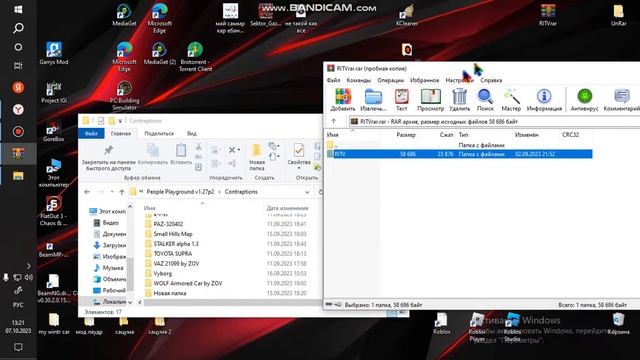Screen dimensions: 640x360
Task: Open the File (Файл) menu in WinRAR
Action: click(333, 80)
